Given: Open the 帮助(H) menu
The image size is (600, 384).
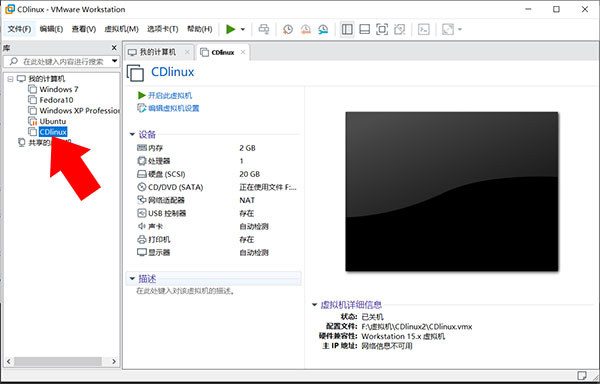Looking at the screenshot, I should pyautogui.click(x=199, y=29).
